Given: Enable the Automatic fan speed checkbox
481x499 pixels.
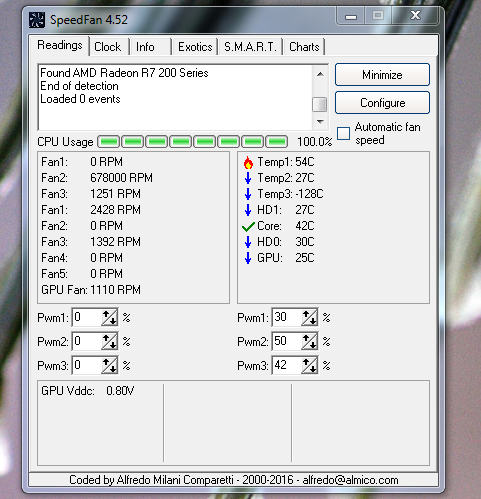Looking at the screenshot, I should (343, 133).
